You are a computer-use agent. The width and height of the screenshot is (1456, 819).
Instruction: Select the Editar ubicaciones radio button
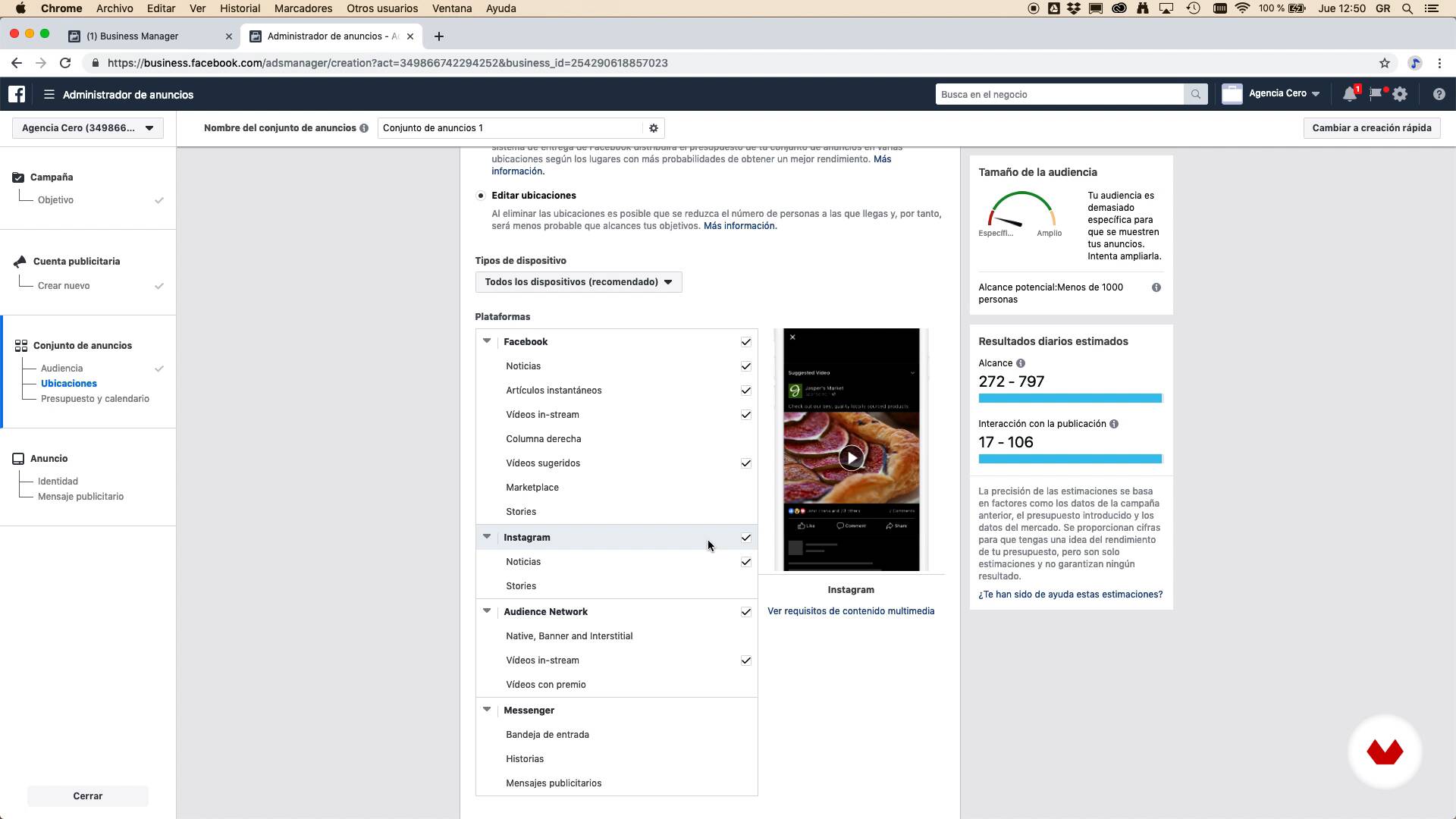point(481,196)
